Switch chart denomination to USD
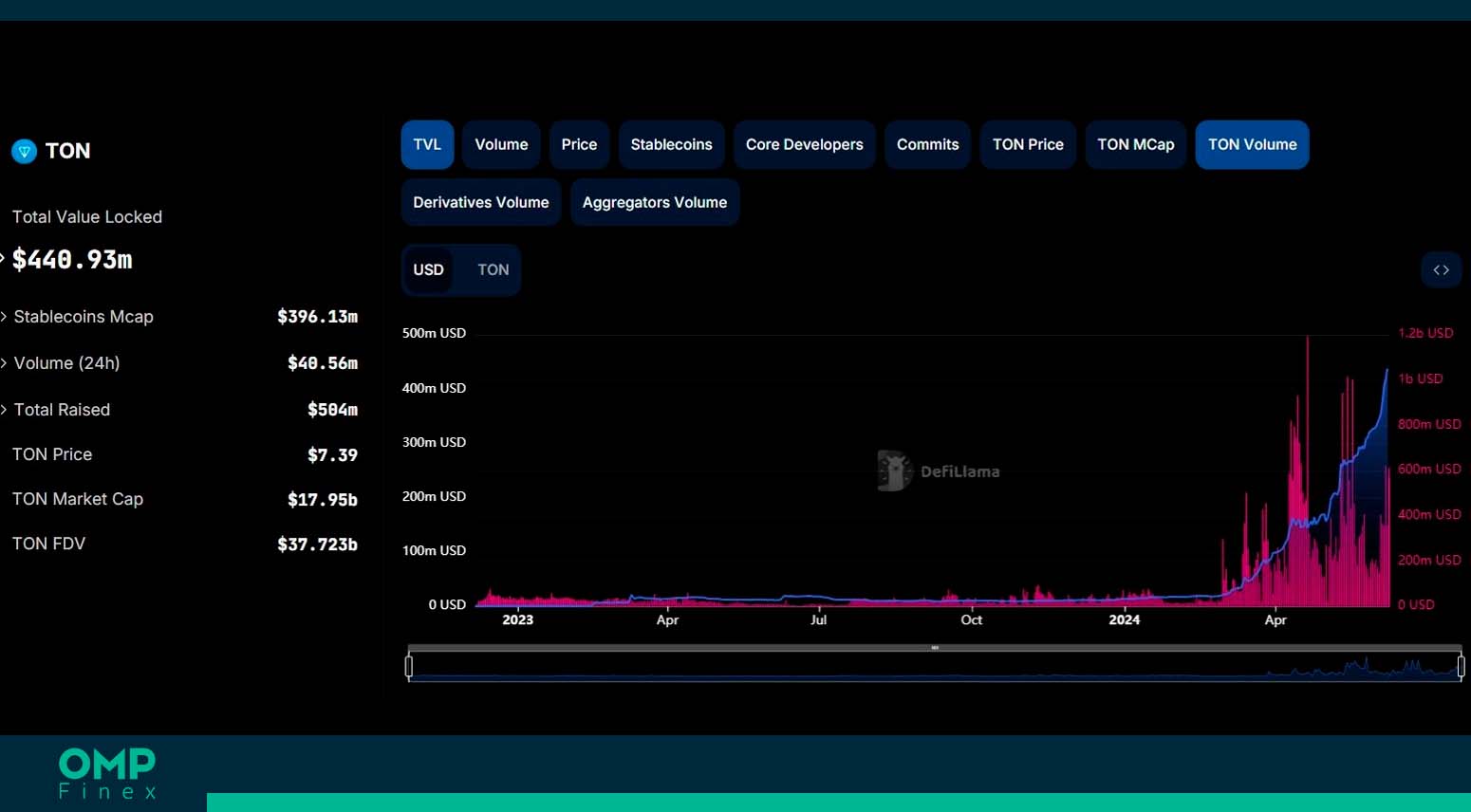This screenshot has width=1471, height=812. pos(428,270)
